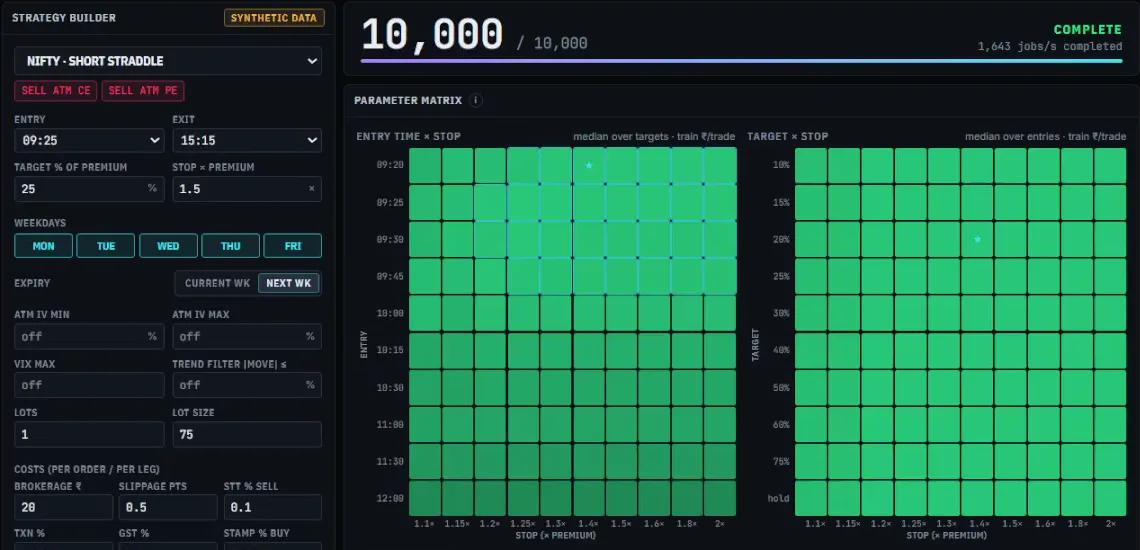Select target 40% × stop 1.15× cell
The width and height of the screenshot is (1140, 550).
coord(845,351)
